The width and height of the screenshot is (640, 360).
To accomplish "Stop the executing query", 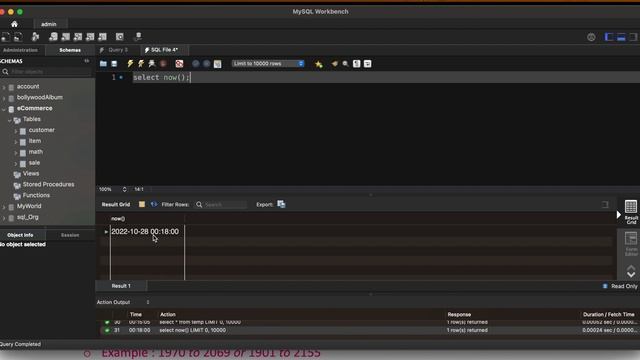I will pos(163,64).
